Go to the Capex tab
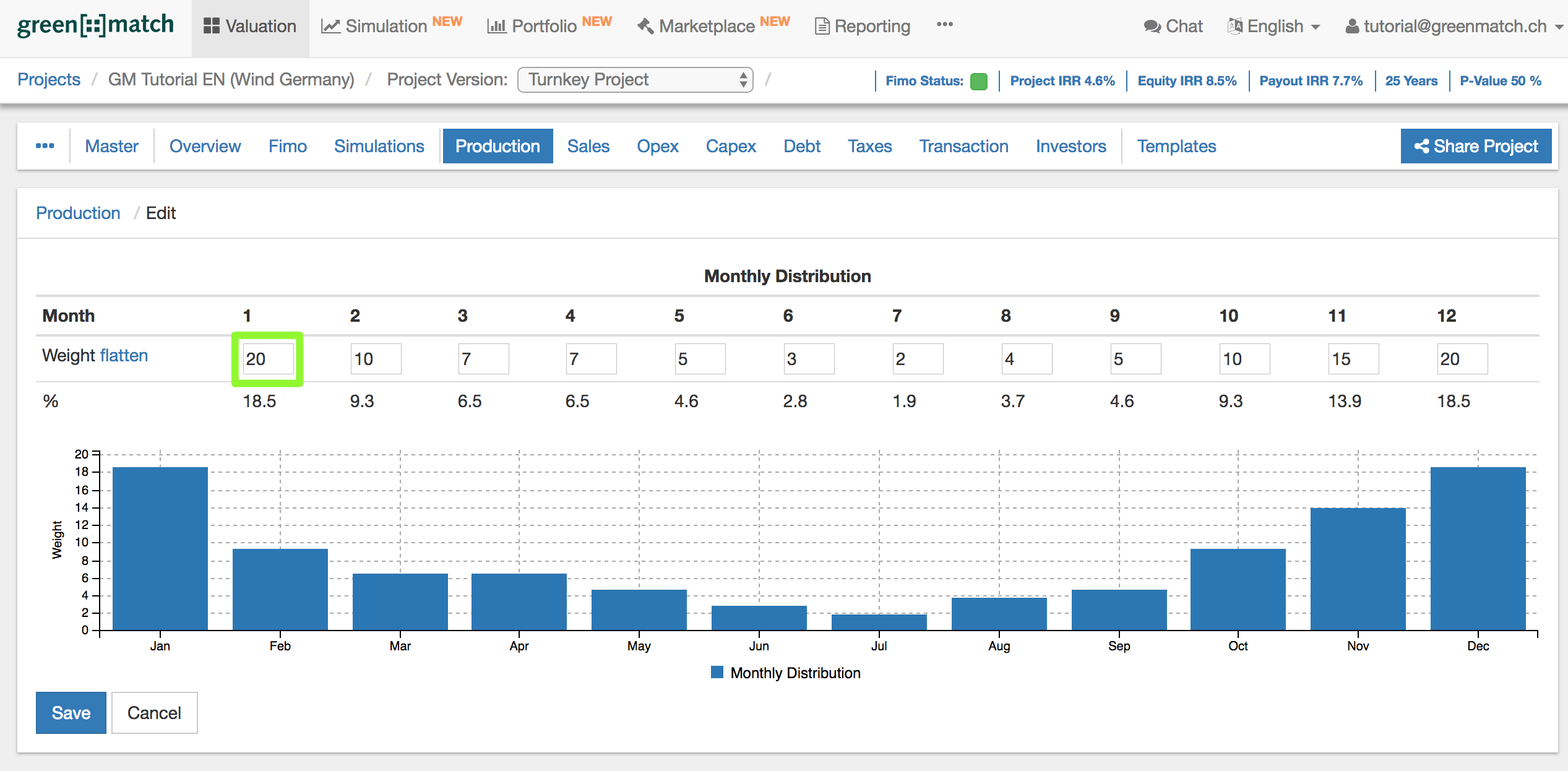This screenshot has width=1568, height=771. pos(730,146)
